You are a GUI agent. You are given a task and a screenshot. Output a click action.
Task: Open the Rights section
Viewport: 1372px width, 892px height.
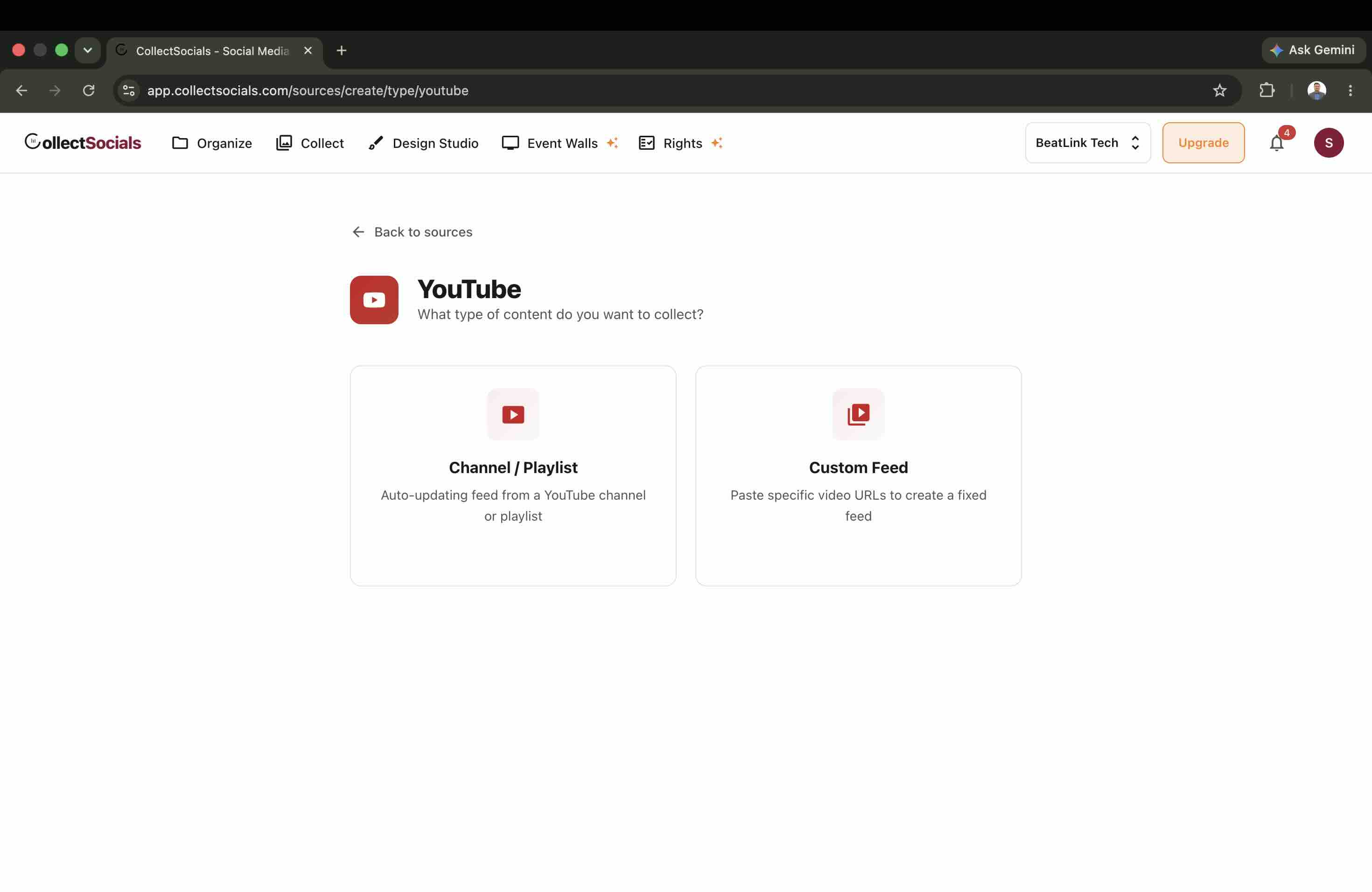click(680, 143)
